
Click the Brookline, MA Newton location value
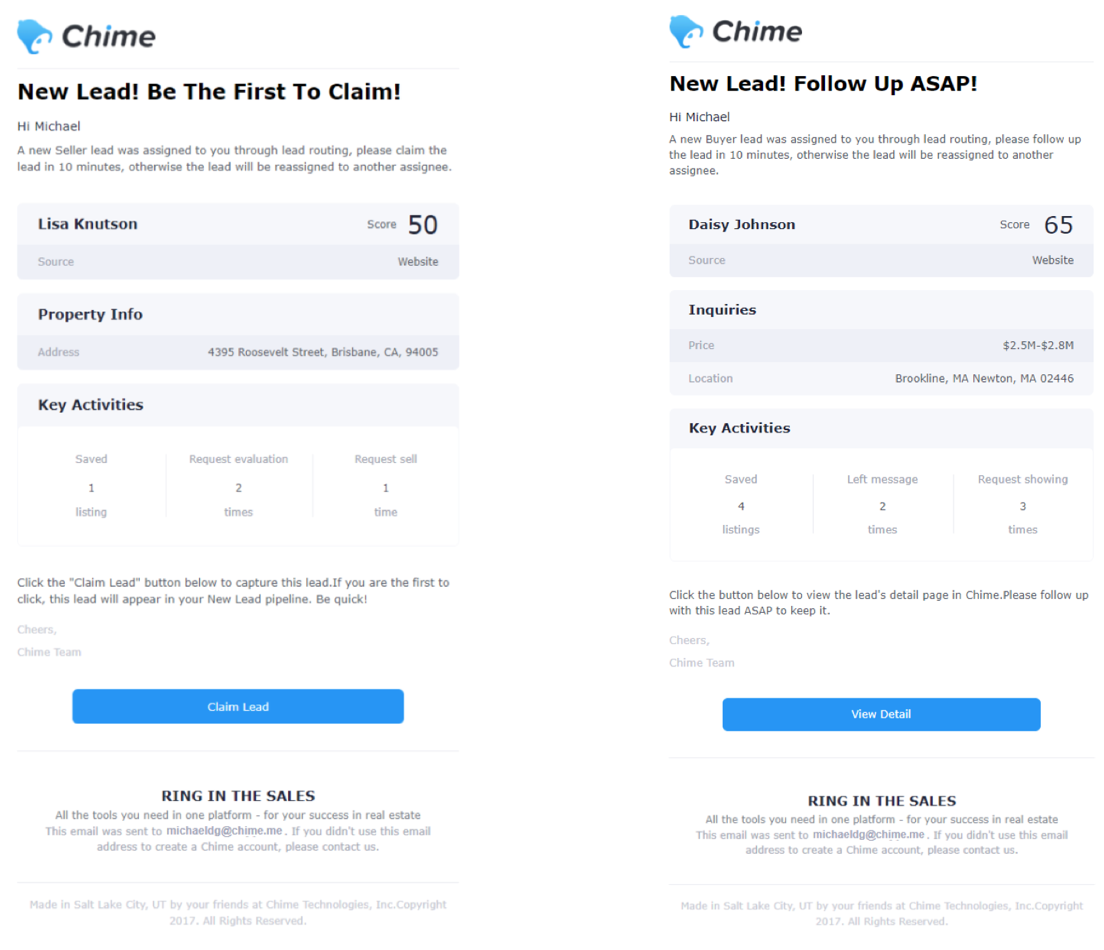click(x=984, y=379)
